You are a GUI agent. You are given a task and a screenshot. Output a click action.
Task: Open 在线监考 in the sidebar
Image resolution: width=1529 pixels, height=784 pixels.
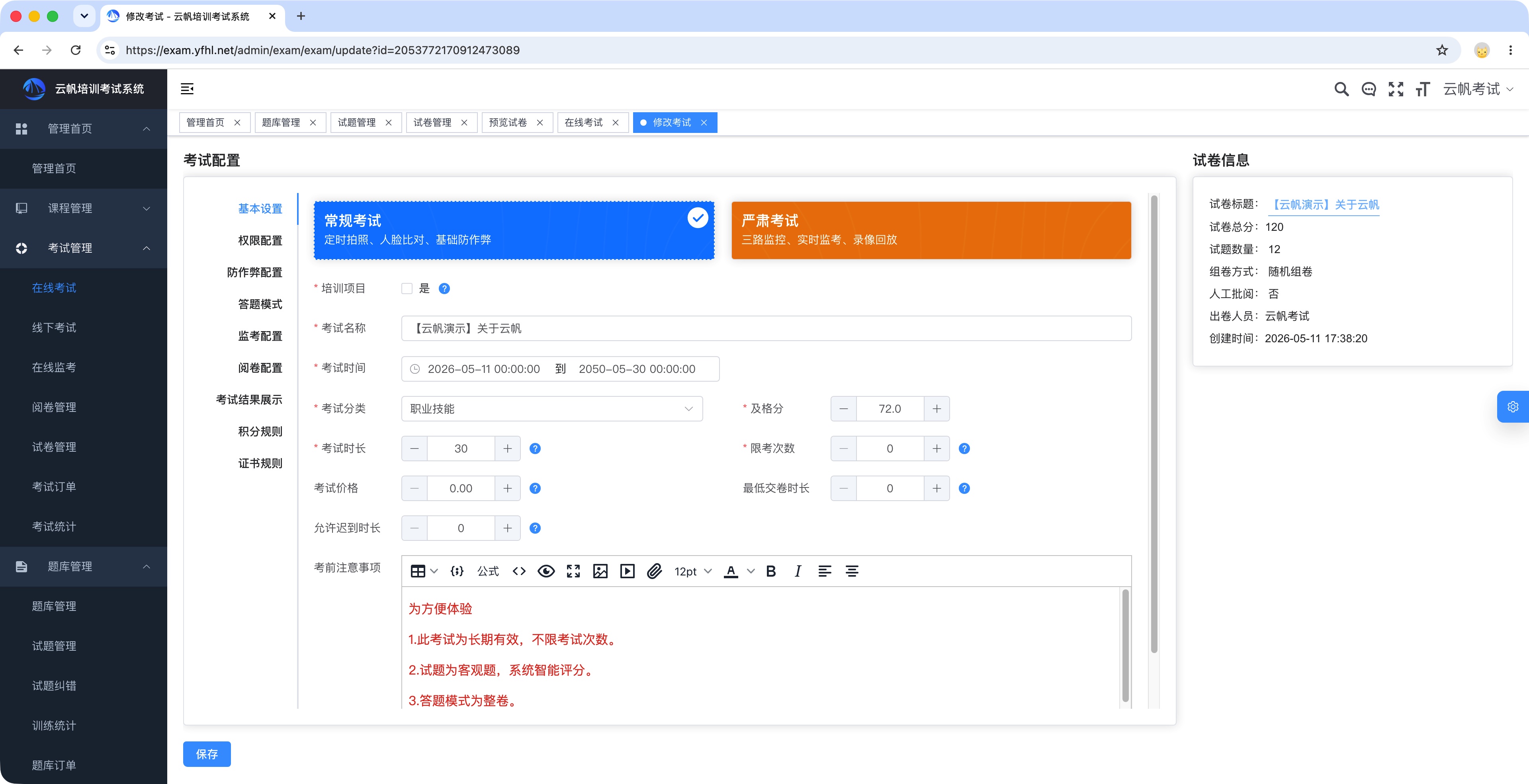[54, 367]
